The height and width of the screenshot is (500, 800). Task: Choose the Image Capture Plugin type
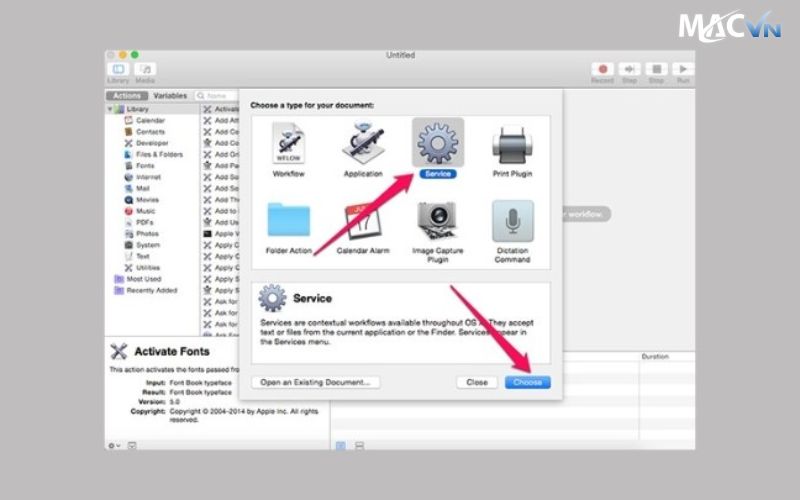coord(438,232)
